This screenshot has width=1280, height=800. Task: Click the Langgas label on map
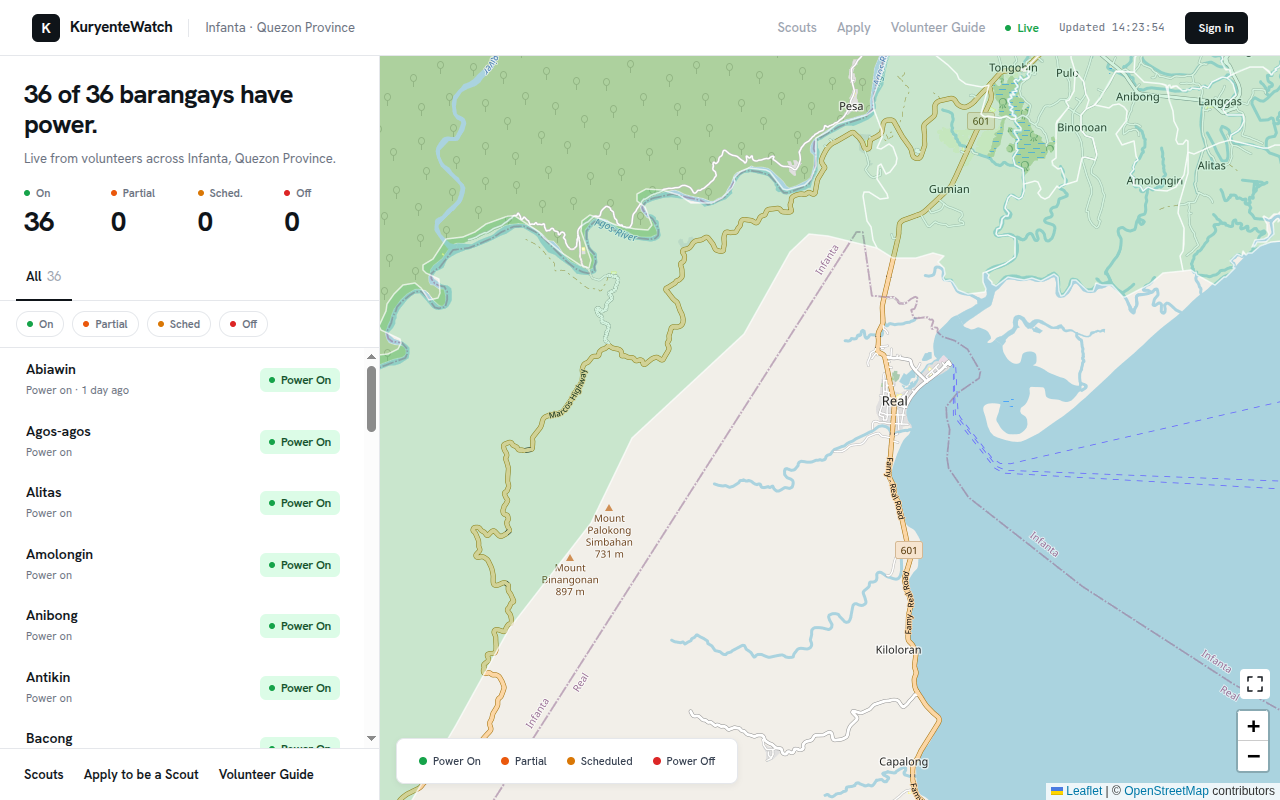point(1220,102)
